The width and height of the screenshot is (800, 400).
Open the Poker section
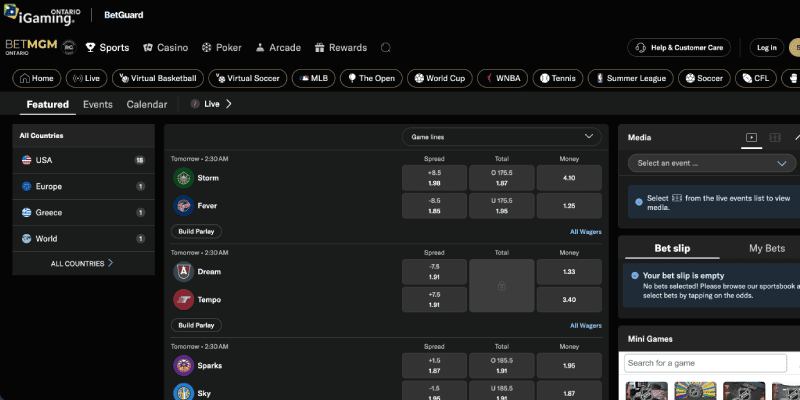coord(221,47)
